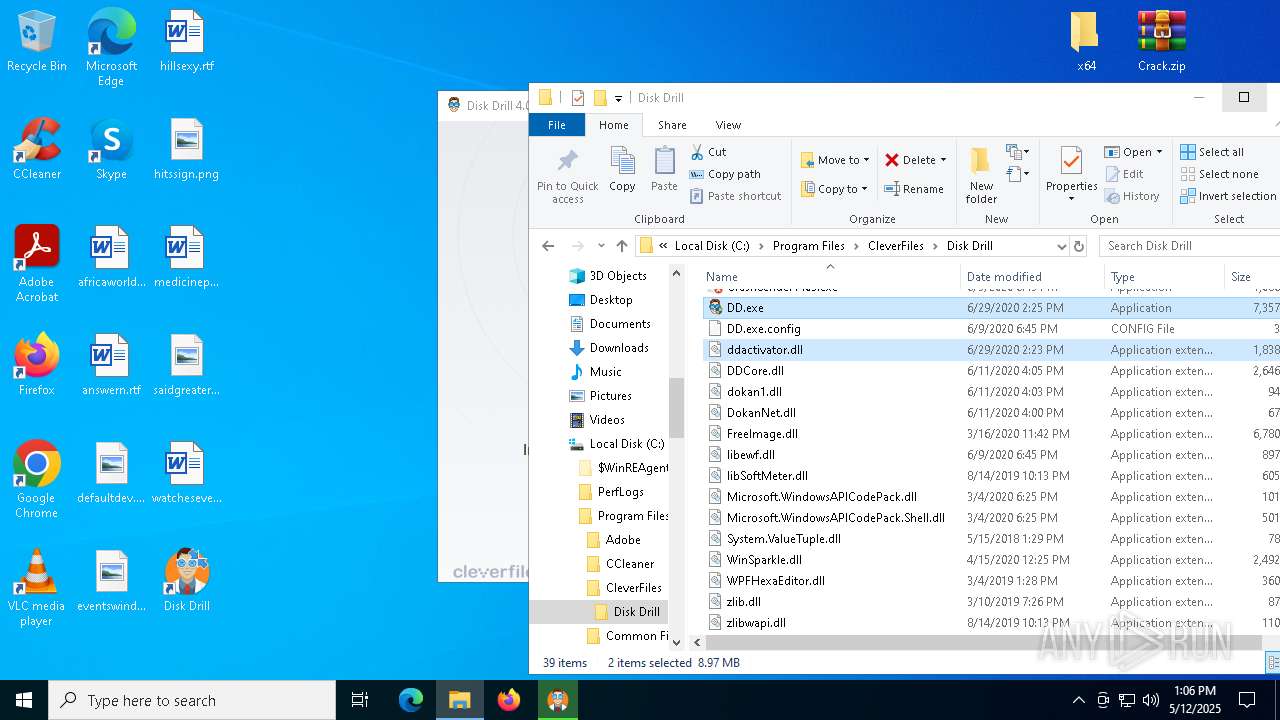Screen dimensions: 1280x720
Task: Select VLC media player desktop icon
Action: pyautogui.click(x=37, y=588)
